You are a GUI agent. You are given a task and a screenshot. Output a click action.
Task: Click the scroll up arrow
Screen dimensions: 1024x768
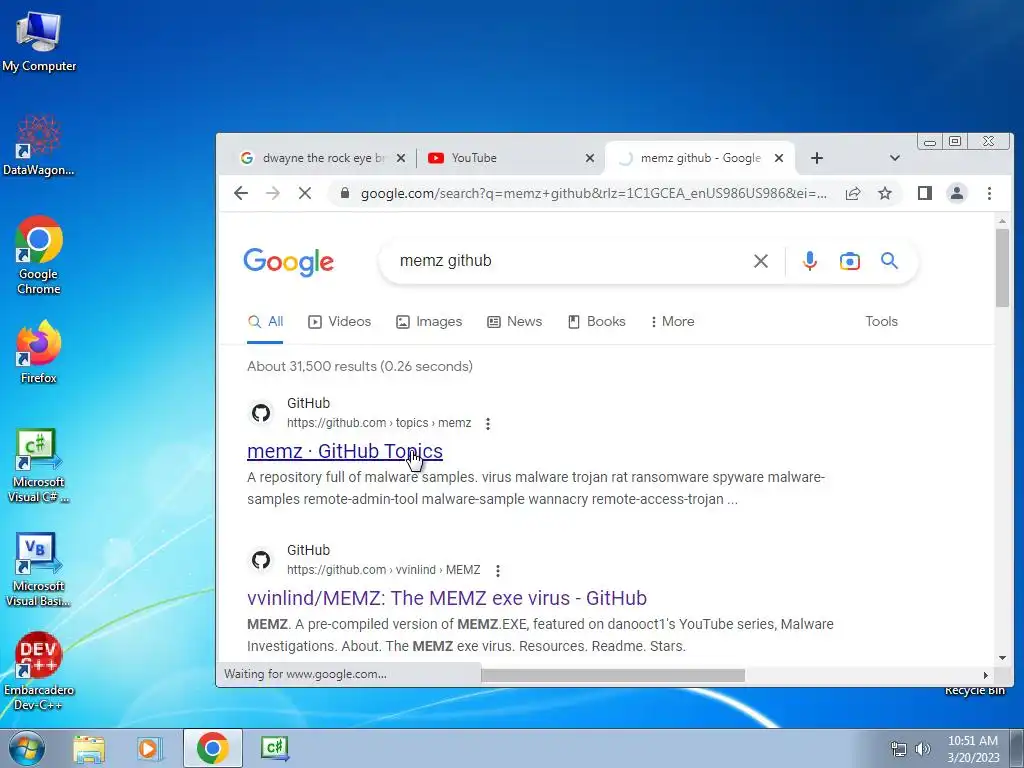1002,221
